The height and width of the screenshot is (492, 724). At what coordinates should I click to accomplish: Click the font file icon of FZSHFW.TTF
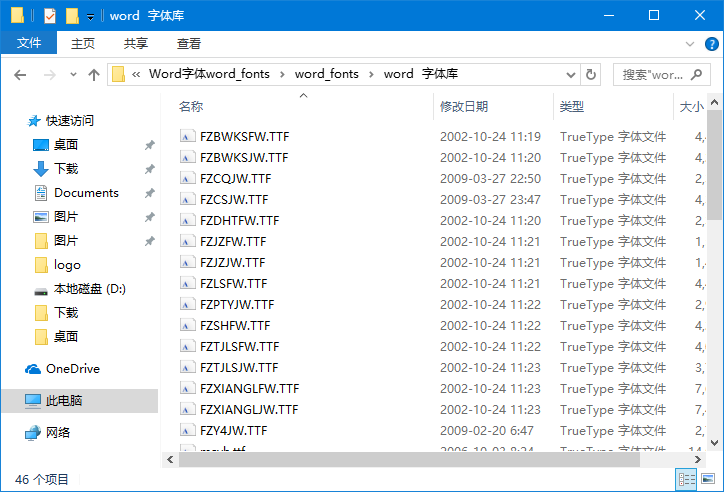click(x=187, y=325)
